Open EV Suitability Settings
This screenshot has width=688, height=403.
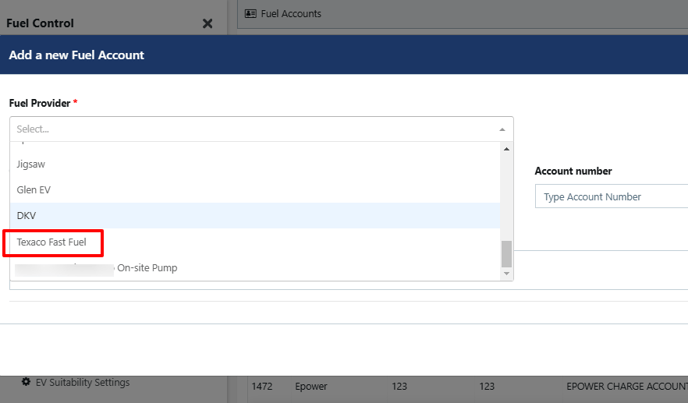coord(82,382)
